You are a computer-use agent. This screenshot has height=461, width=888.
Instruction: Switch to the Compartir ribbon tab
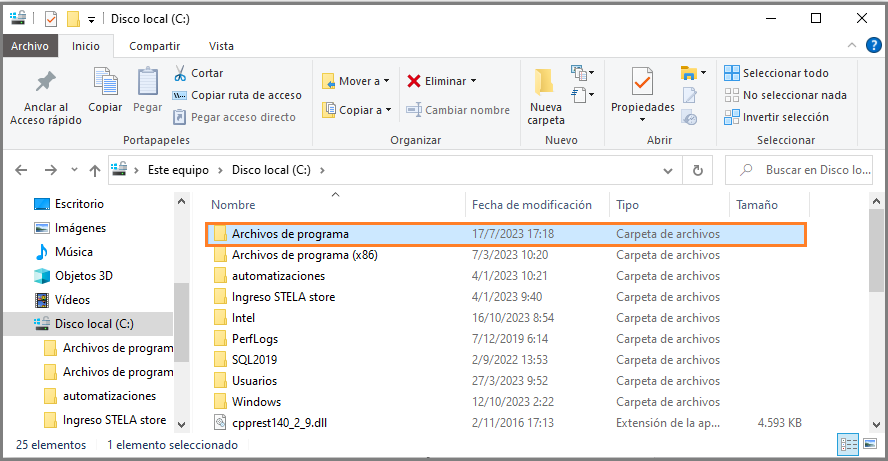155,46
